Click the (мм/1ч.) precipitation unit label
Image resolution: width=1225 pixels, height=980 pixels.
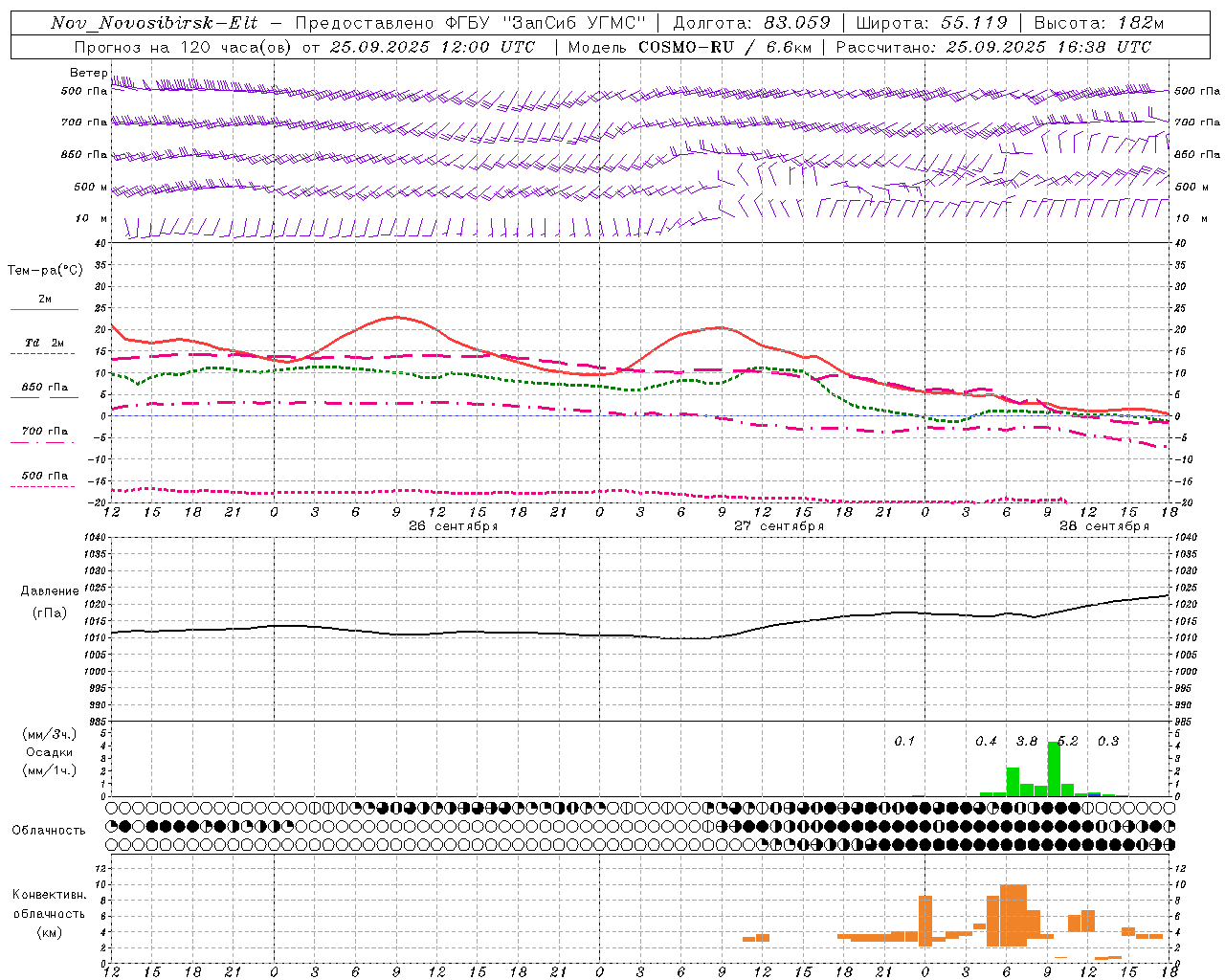50,770
